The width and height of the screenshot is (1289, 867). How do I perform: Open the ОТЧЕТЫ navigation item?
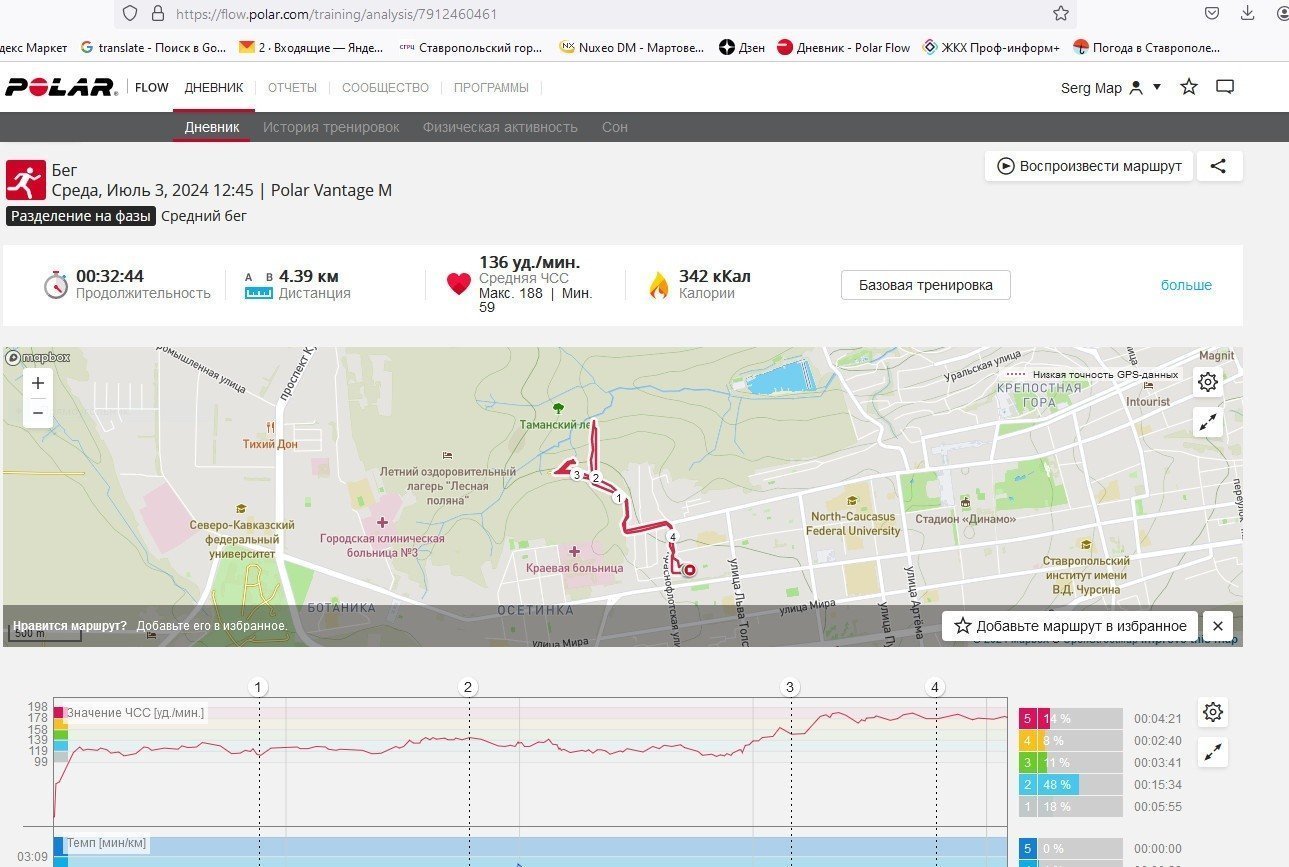coord(292,88)
